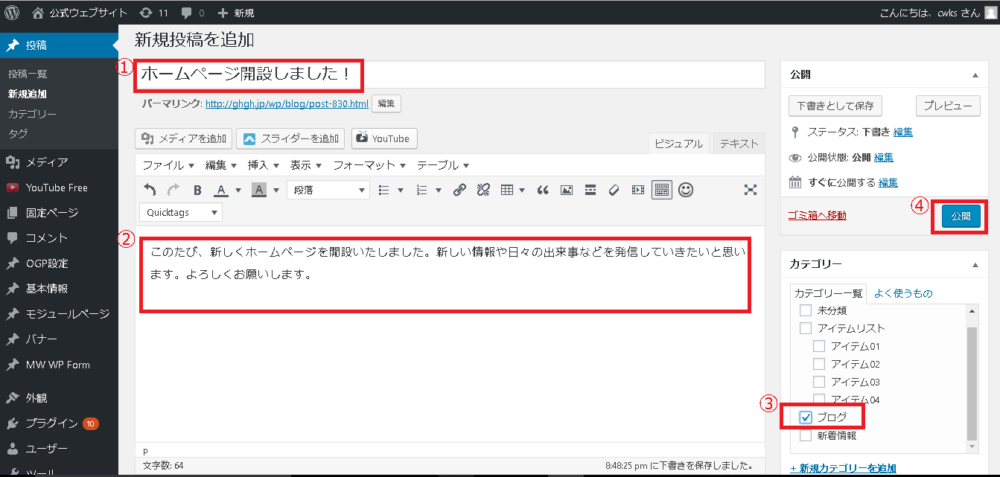
Task: Switch to the テキスト editor tab
Action: click(x=739, y=143)
